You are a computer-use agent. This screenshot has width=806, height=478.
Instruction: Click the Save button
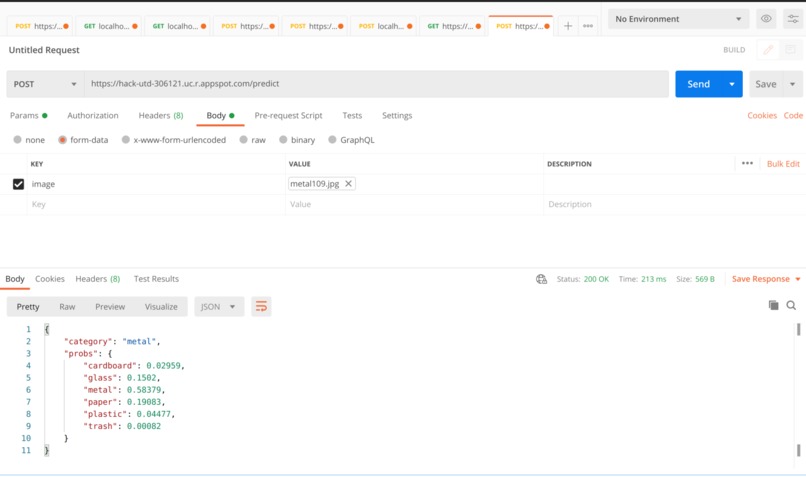pyautogui.click(x=766, y=84)
